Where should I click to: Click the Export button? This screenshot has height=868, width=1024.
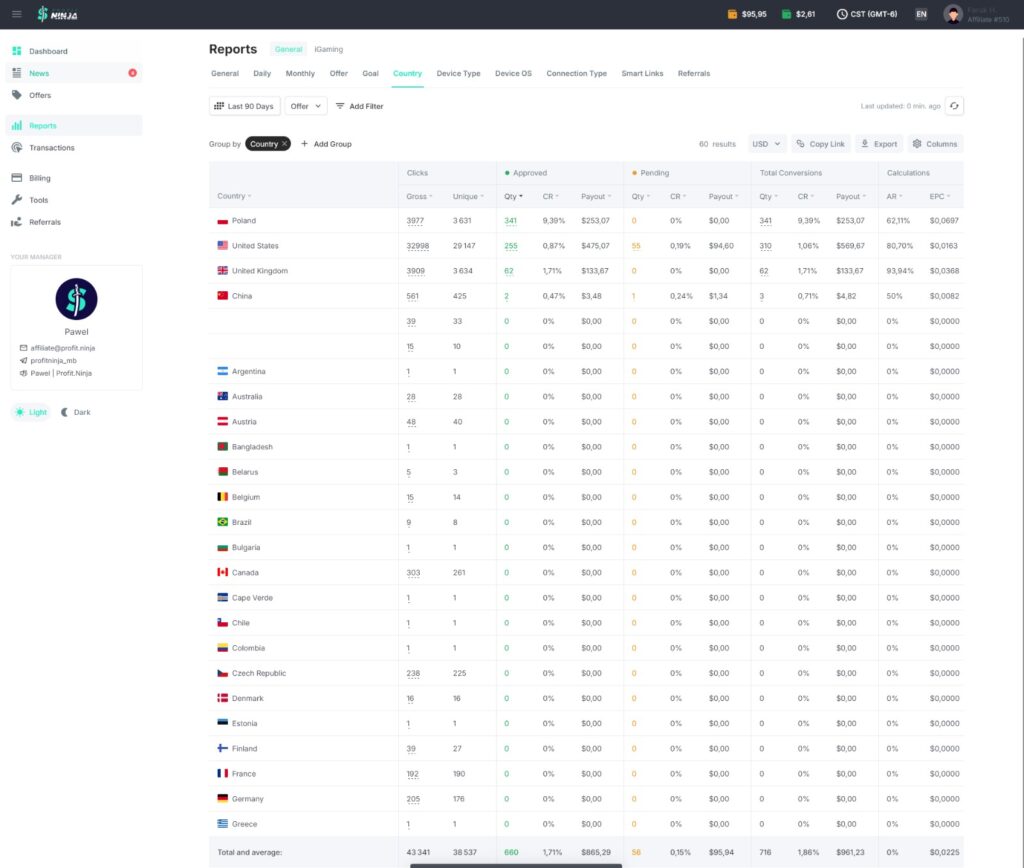click(x=879, y=144)
